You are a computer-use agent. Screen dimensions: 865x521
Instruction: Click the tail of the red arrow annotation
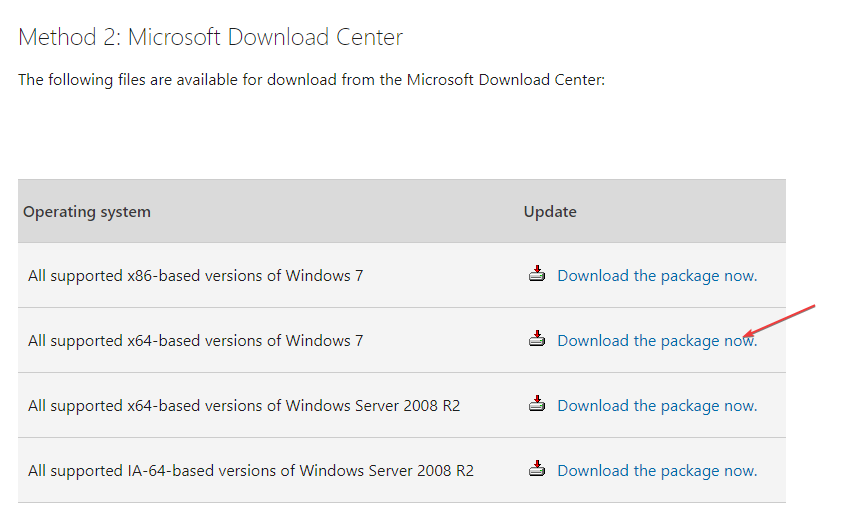812,306
